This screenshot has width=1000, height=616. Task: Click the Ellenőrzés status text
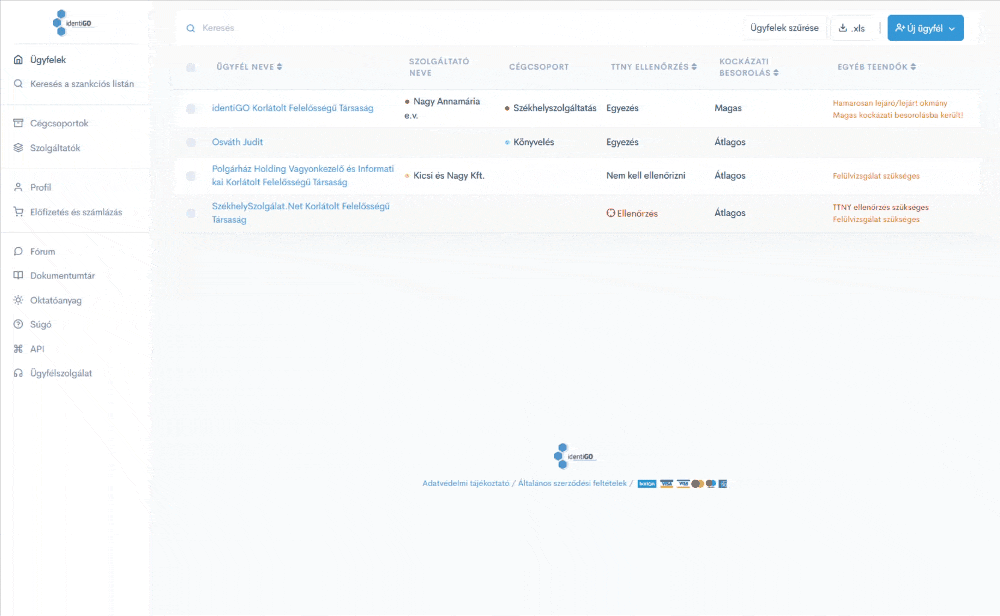tap(637, 214)
